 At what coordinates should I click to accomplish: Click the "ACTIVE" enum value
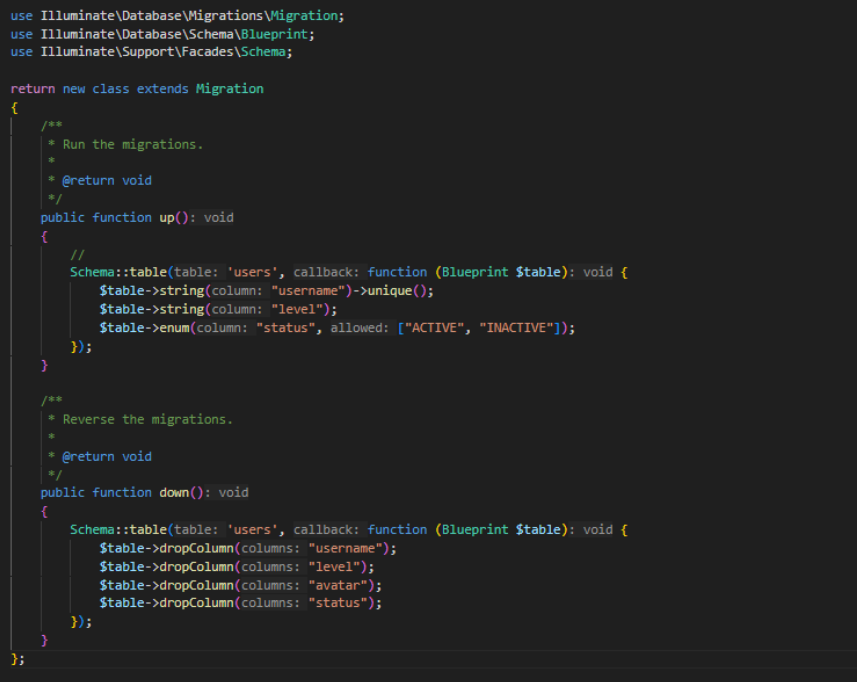437,327
